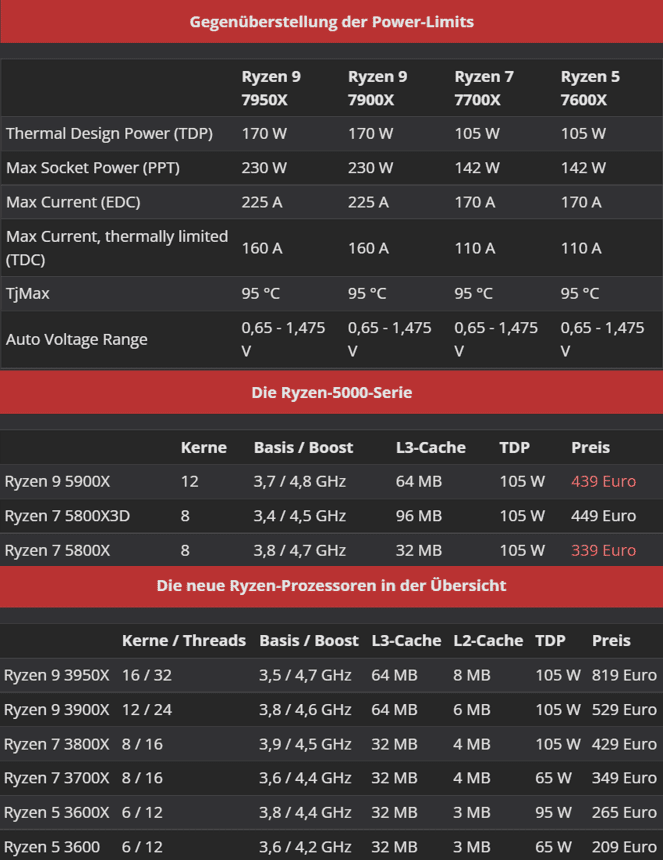Click the '529 Euro' price
663x860 pixels.
tap(624, 710)
